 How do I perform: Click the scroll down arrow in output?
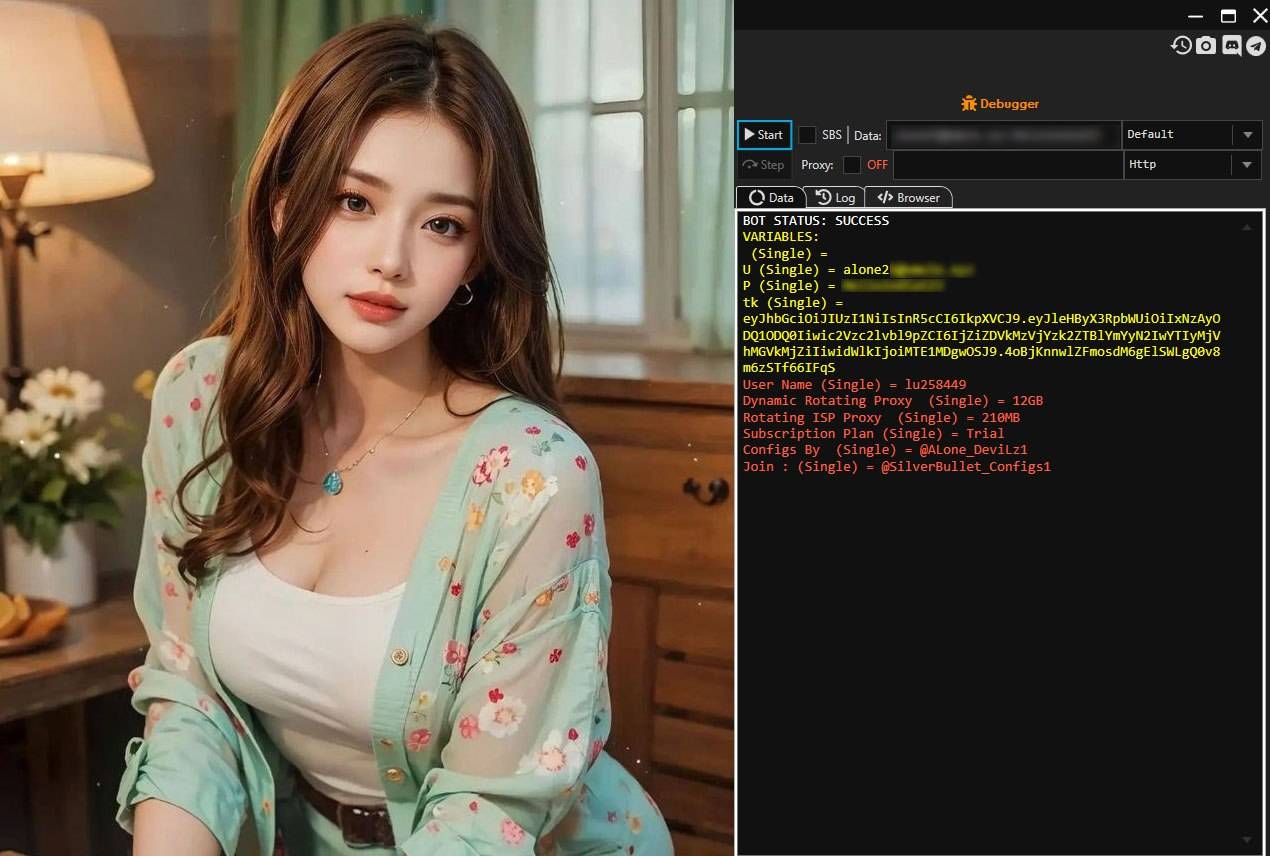click(x=1246, y=839)
